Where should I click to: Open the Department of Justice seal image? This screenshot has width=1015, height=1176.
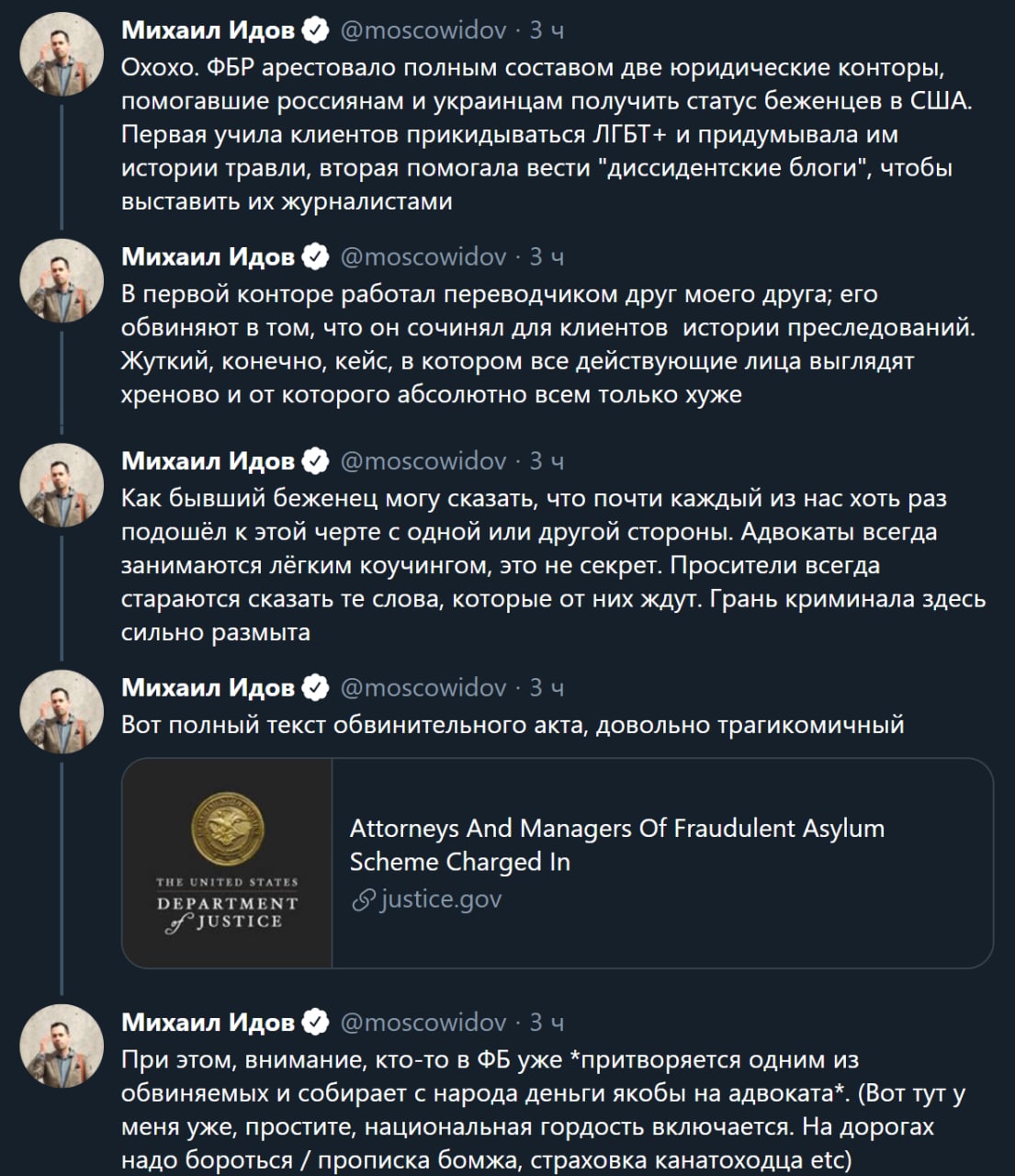click(x=227, y=863)
